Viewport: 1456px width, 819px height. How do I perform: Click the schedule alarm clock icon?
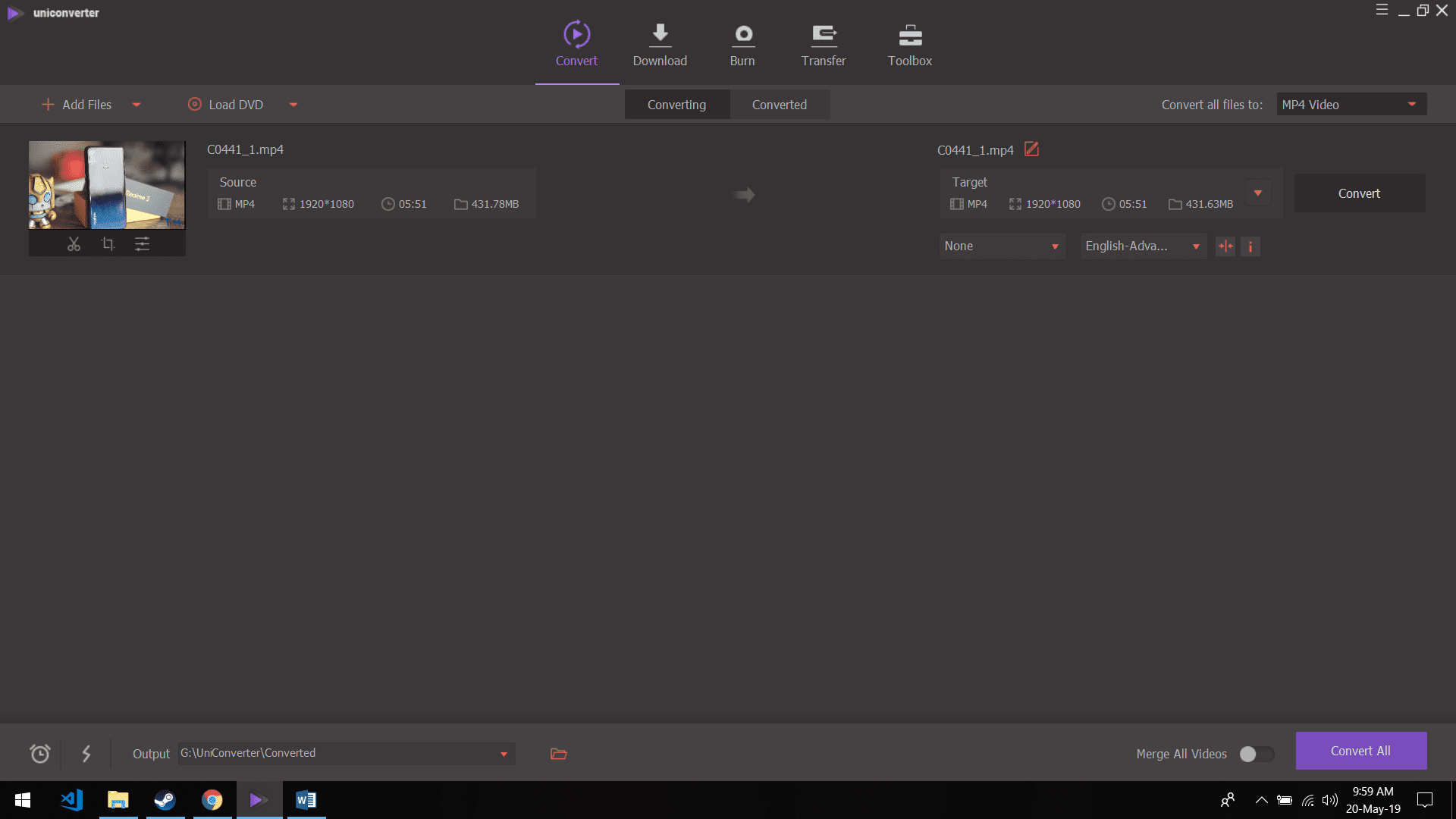[x=40, y=754]
